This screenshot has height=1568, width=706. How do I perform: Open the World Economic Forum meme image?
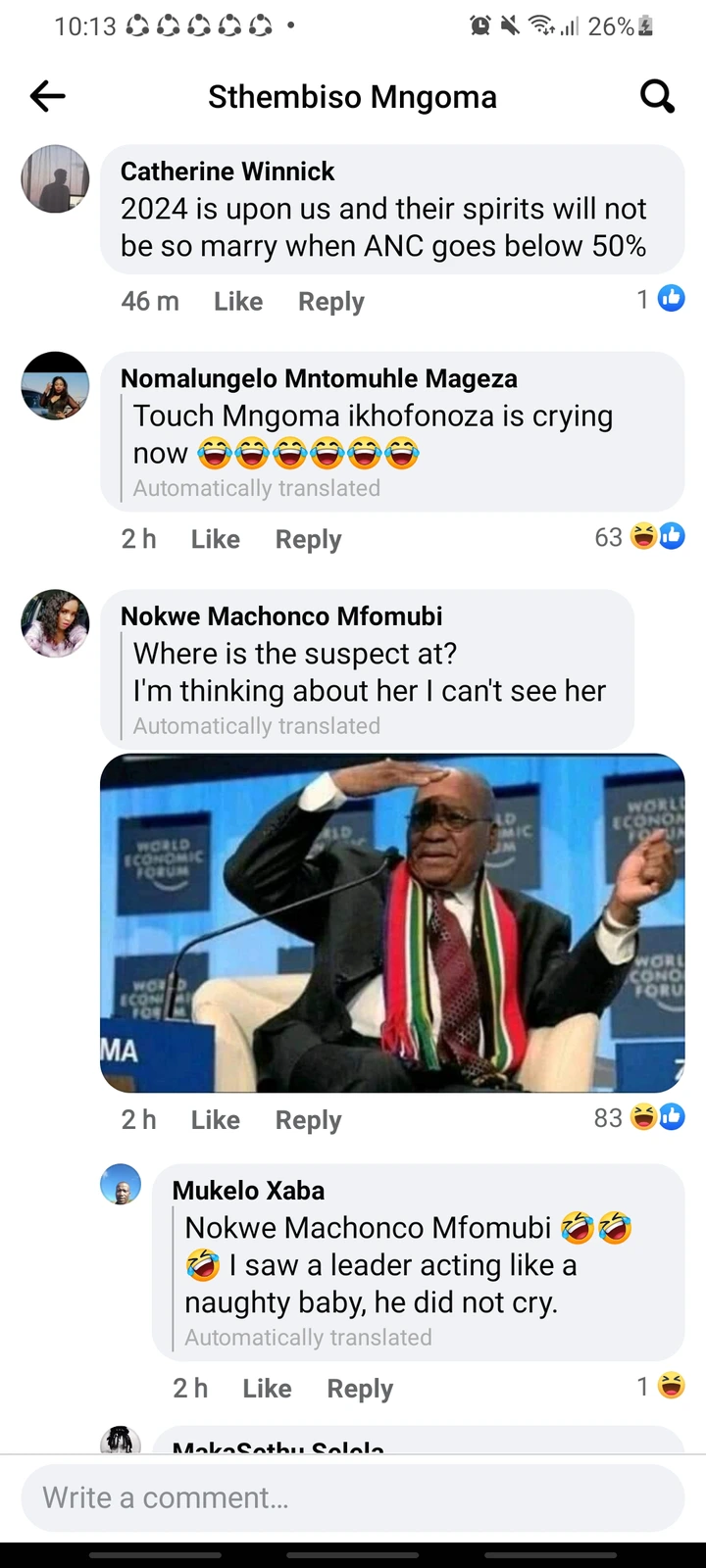[392, 923]
